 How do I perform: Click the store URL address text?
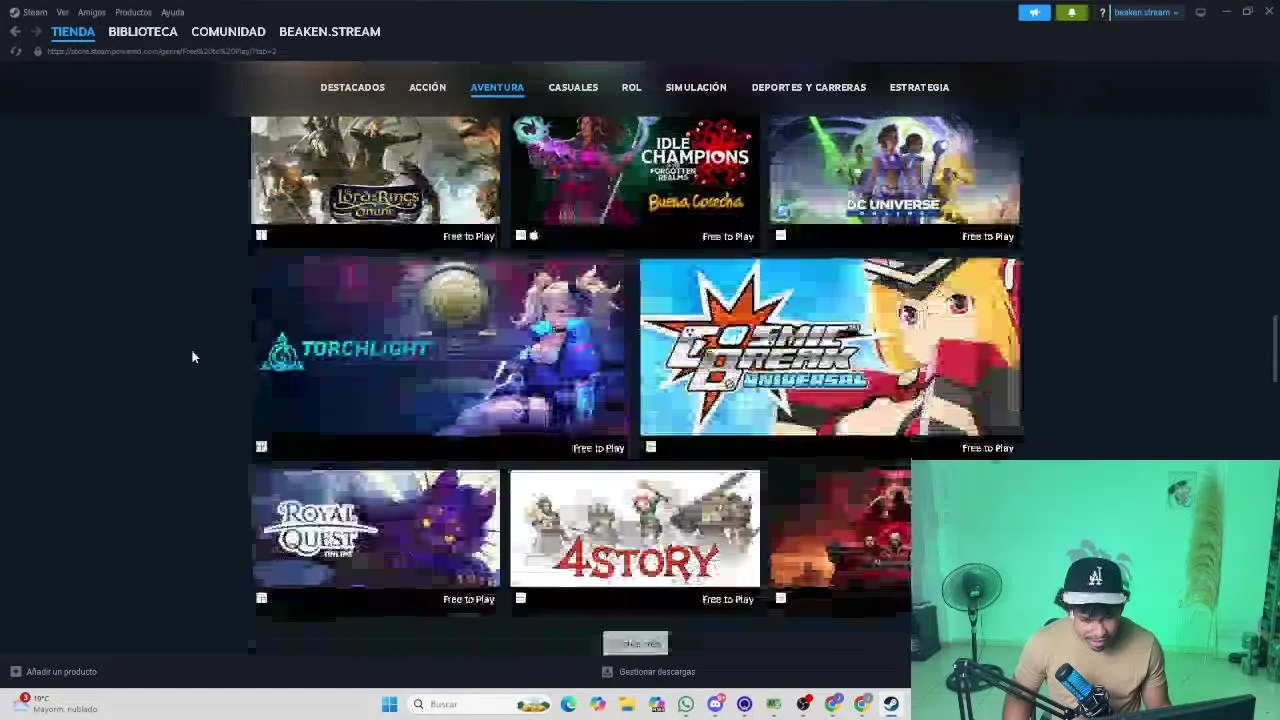(161, 51)
